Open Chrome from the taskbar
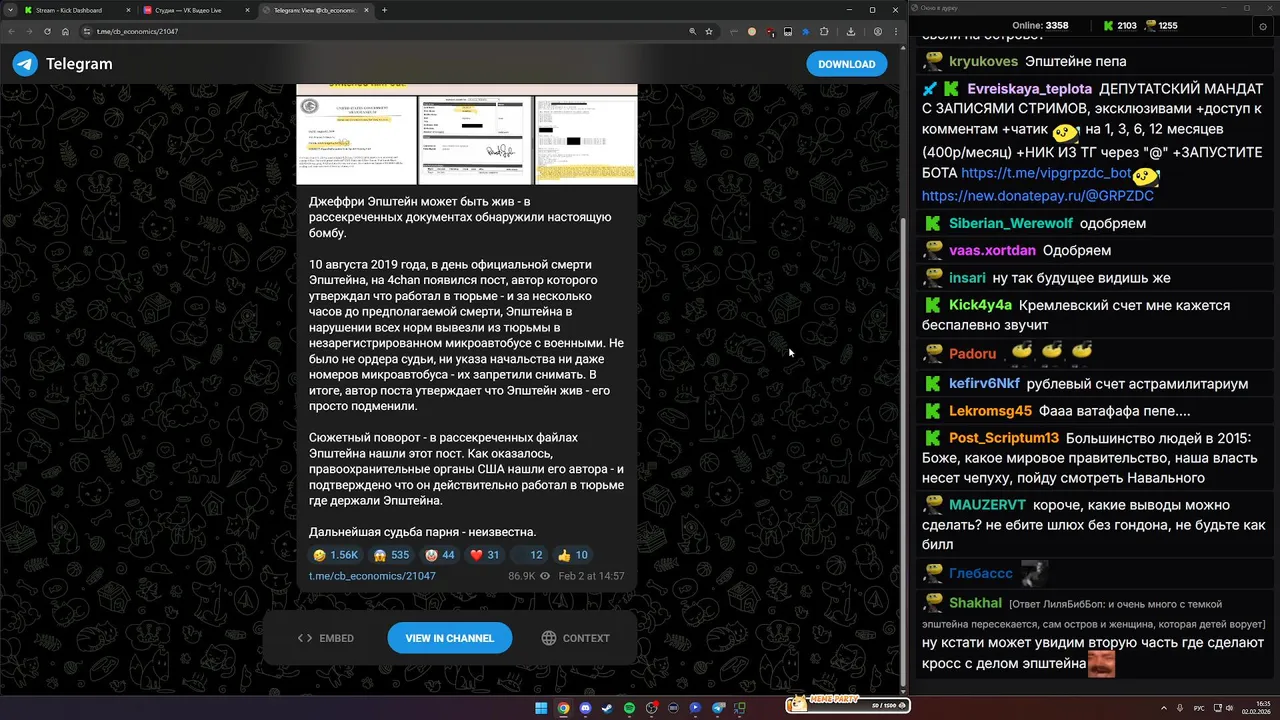Screen dimensions: 1280x720 pyautogui.click(x=563, y=707)
